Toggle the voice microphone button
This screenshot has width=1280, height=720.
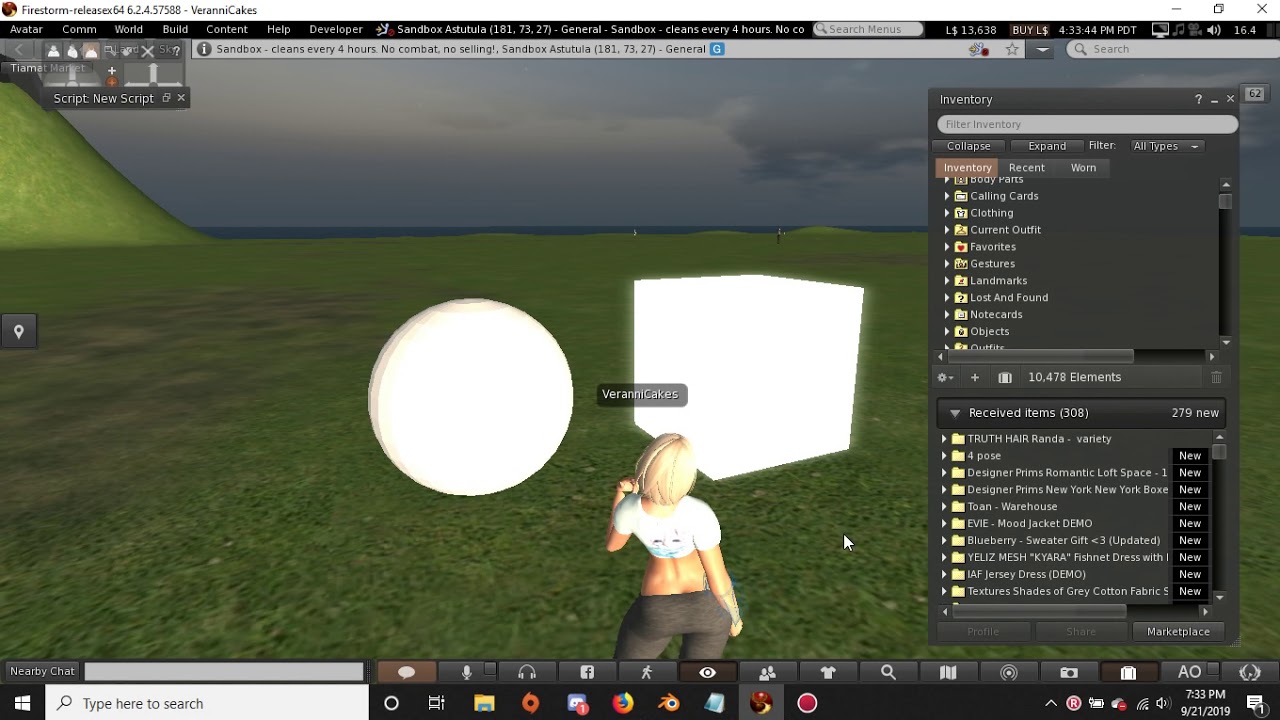tap(466, 672)
